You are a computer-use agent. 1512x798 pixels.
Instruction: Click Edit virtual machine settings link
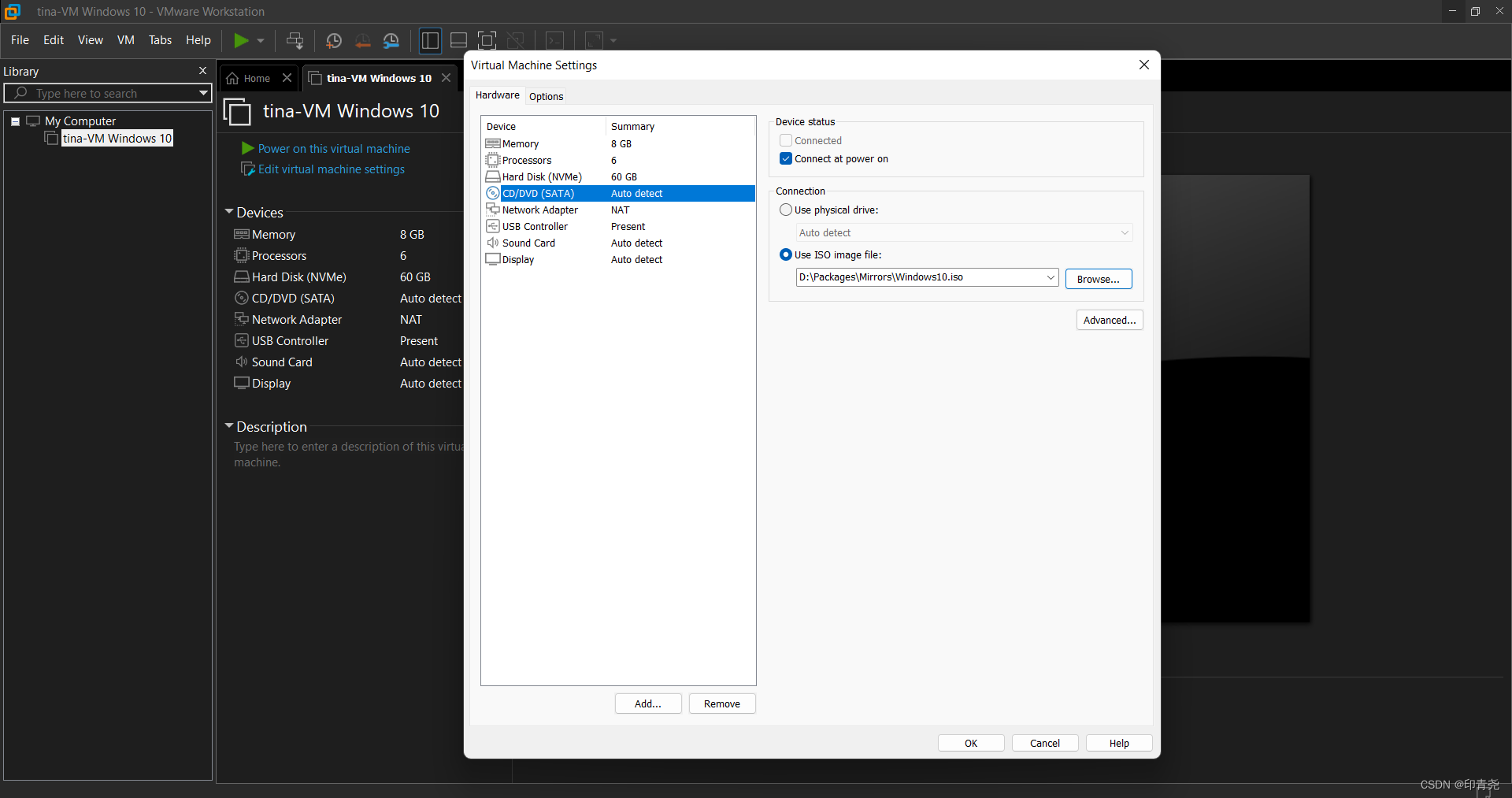click(x=332, y=169)
